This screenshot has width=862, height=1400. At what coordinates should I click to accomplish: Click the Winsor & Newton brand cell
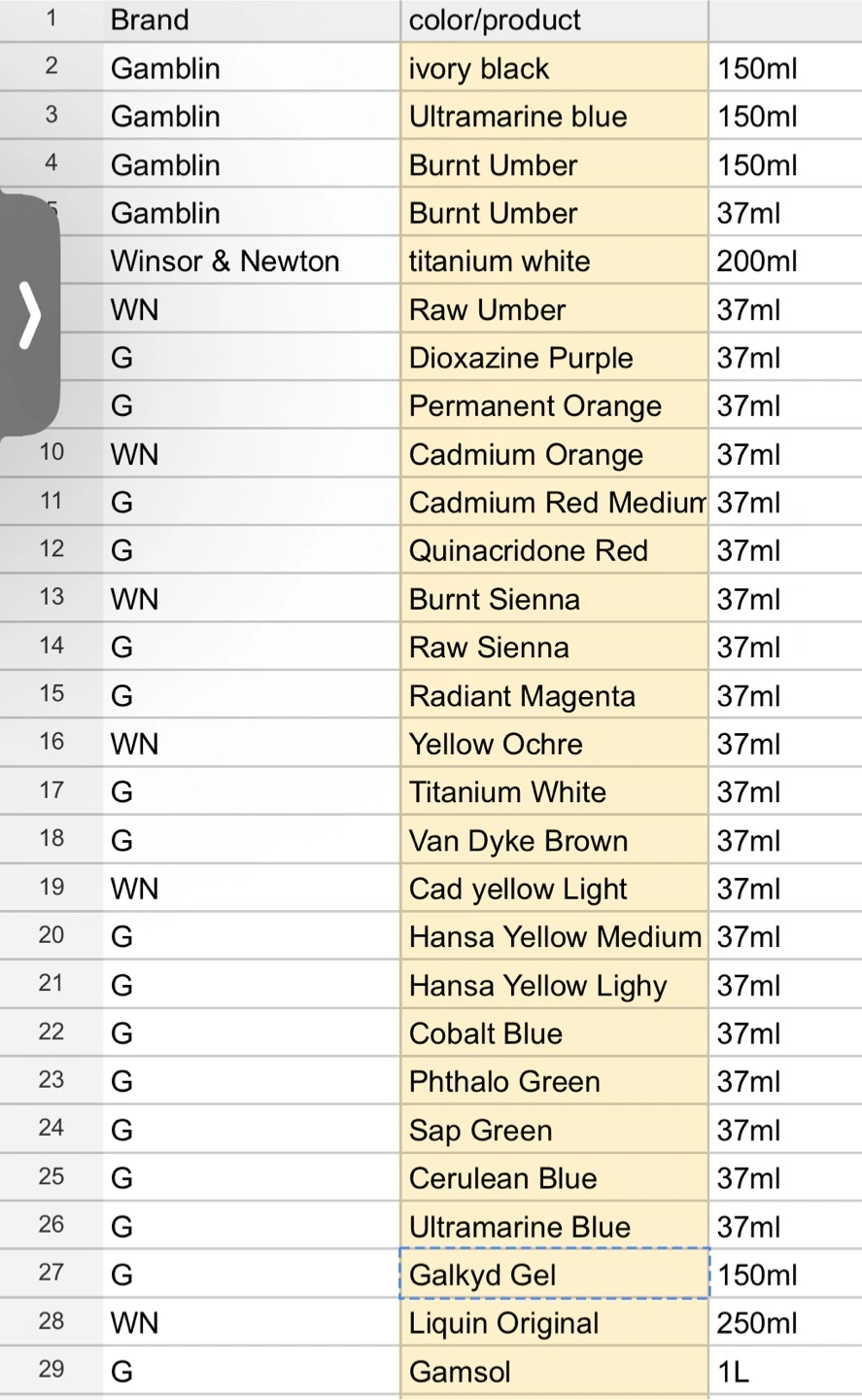click(x=252, y=261)
